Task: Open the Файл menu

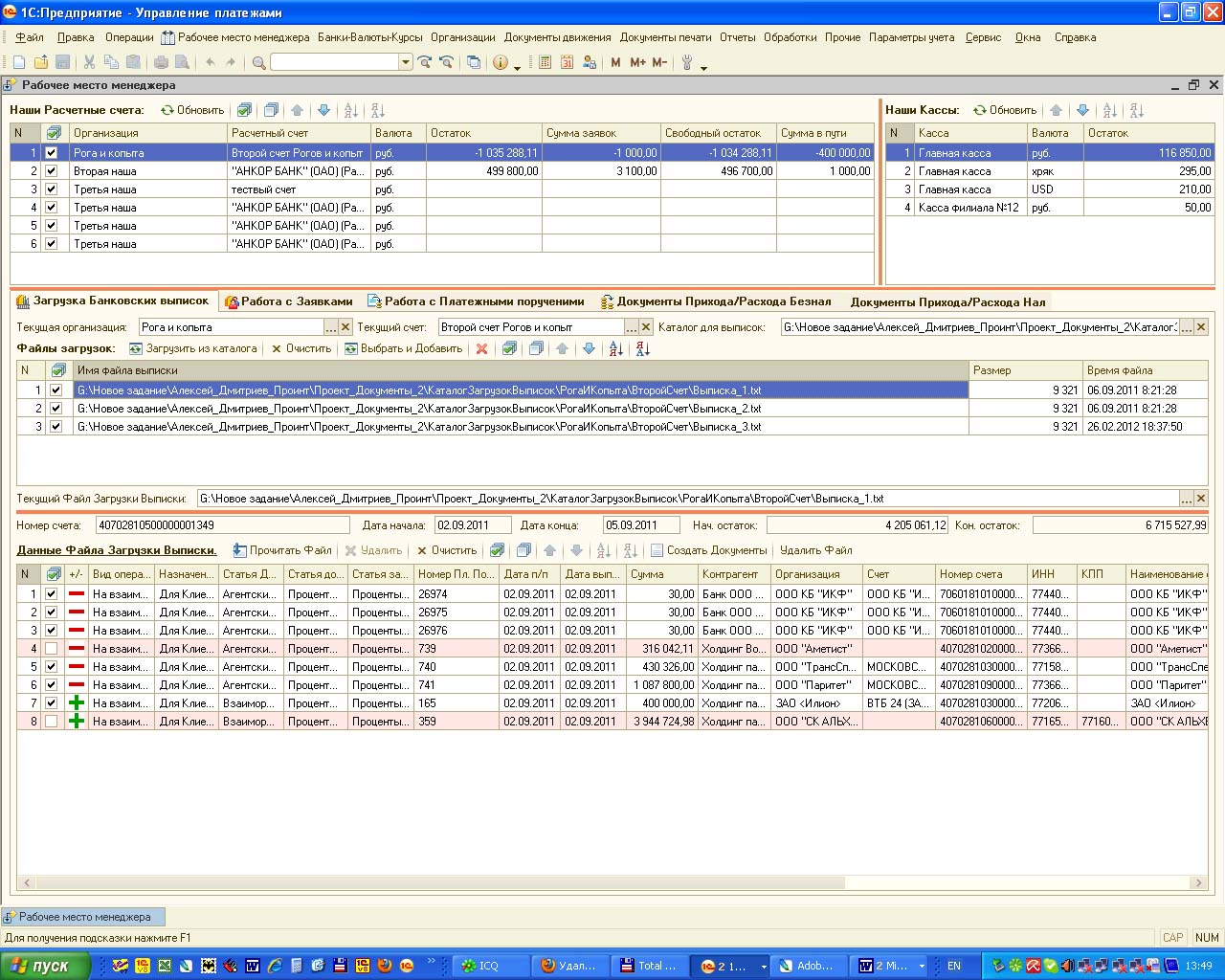Action: click(x=30, y=37)
